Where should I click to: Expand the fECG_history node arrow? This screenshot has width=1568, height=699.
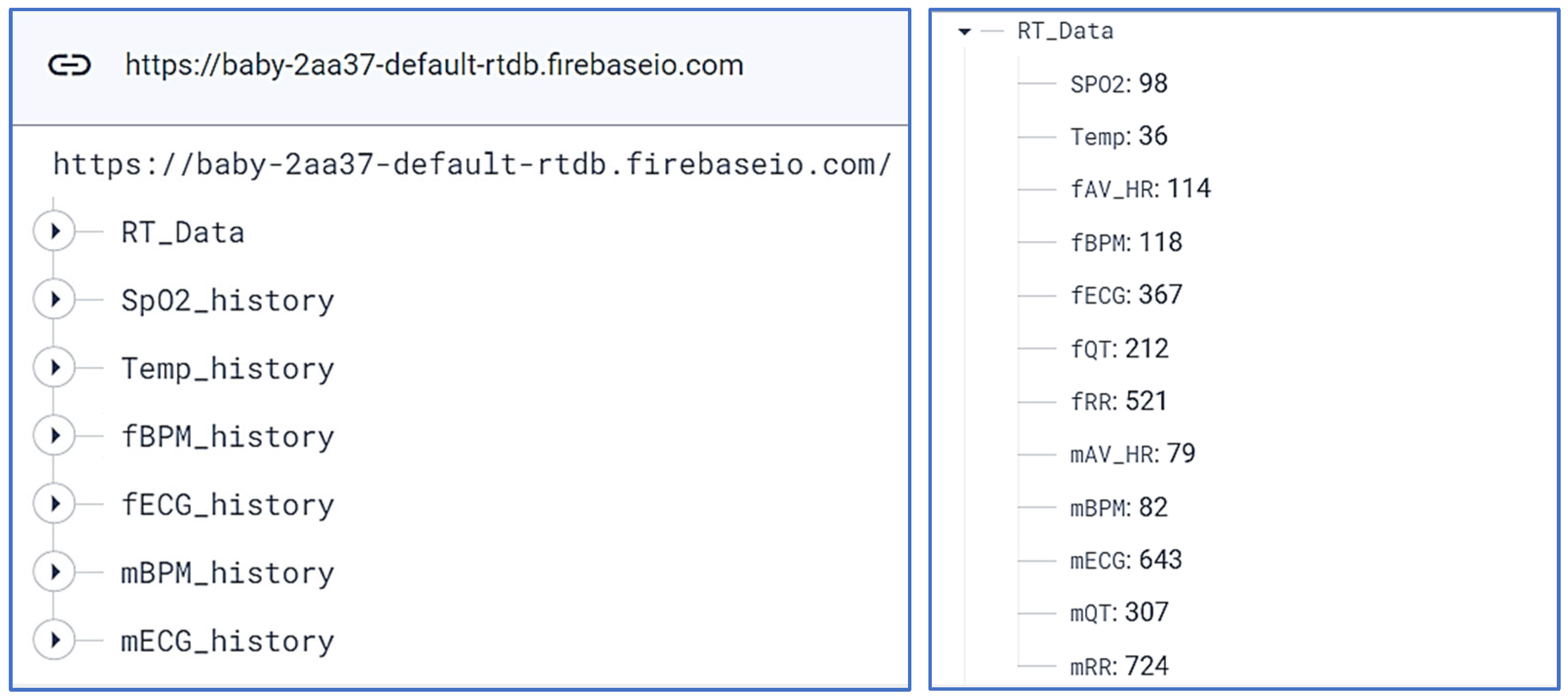[55, 504]
